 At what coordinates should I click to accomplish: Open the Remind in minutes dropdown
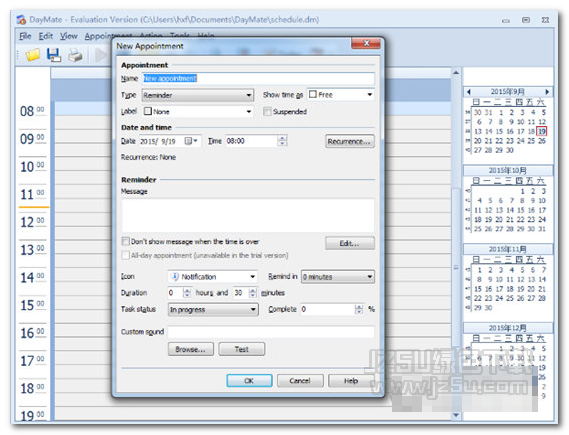click(338, 277)
